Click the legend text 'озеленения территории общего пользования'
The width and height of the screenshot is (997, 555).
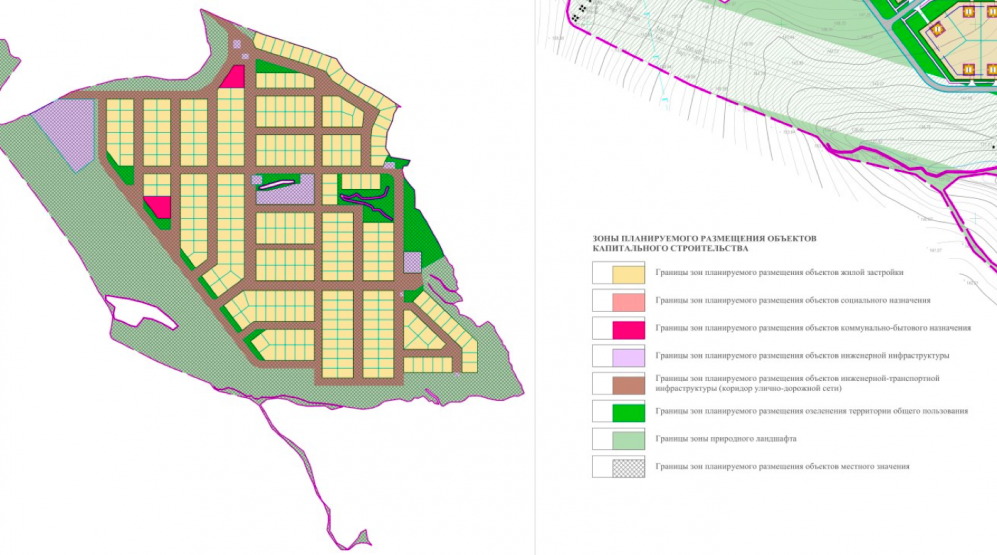tap(812, 411)
